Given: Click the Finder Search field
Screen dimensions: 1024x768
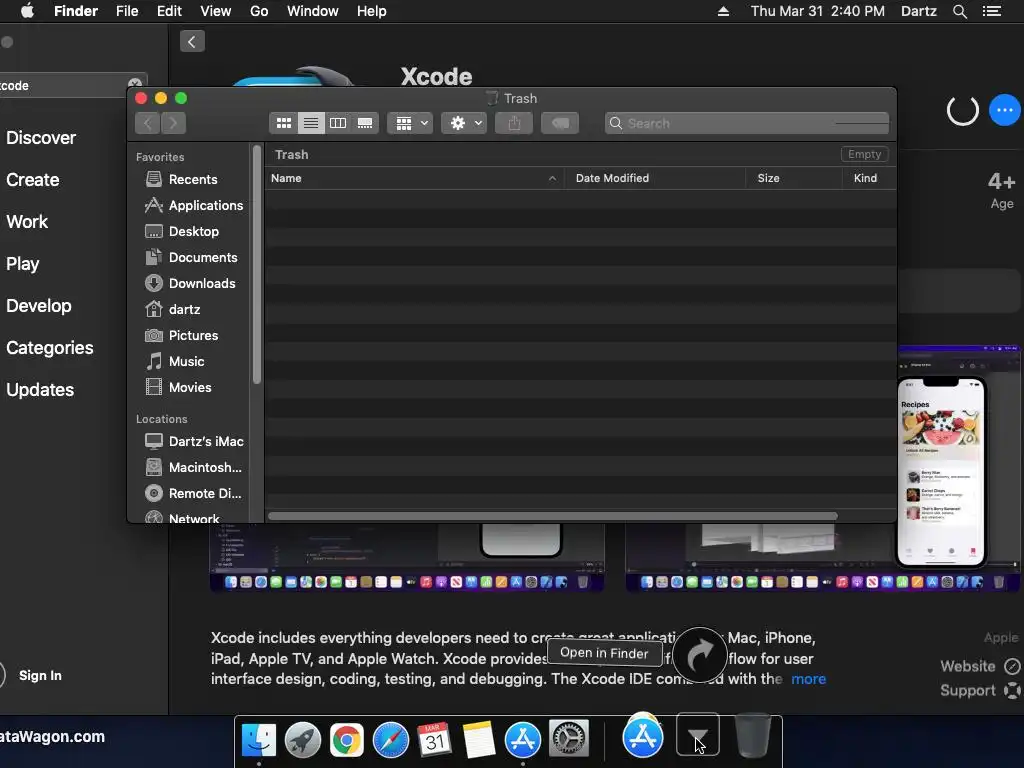Looking at the screenshot, I should click(x=746, y=123).
